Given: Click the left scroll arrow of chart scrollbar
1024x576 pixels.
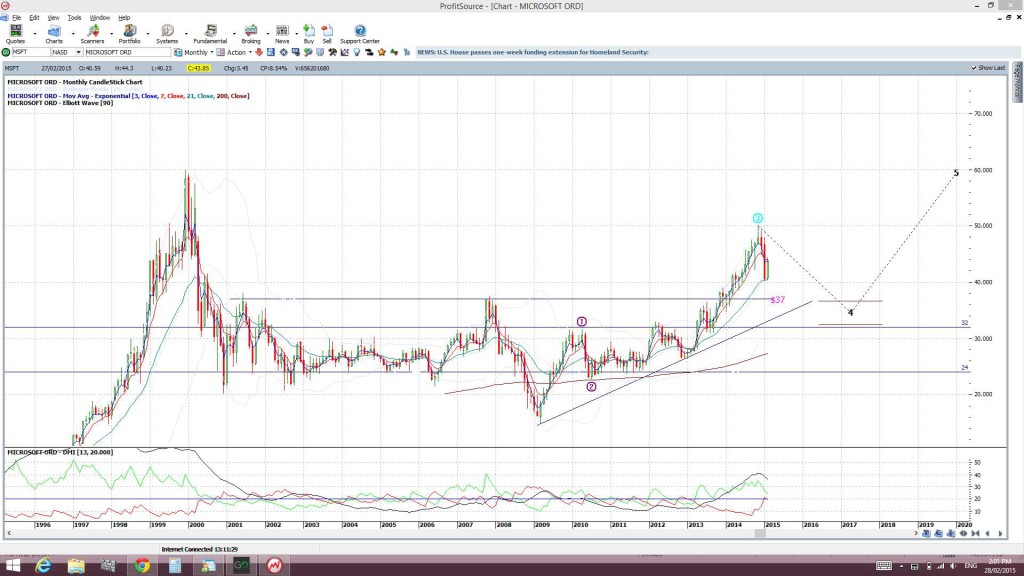Looking at the screenshot, I should pos(8,534).
